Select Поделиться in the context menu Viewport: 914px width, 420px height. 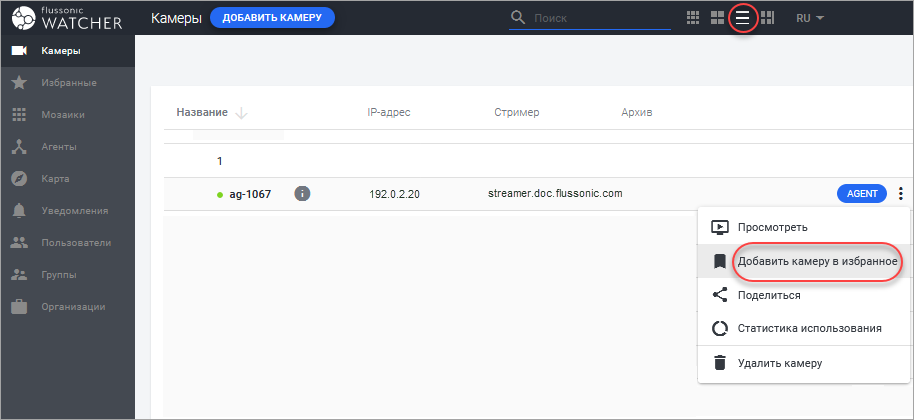point(768,295)
